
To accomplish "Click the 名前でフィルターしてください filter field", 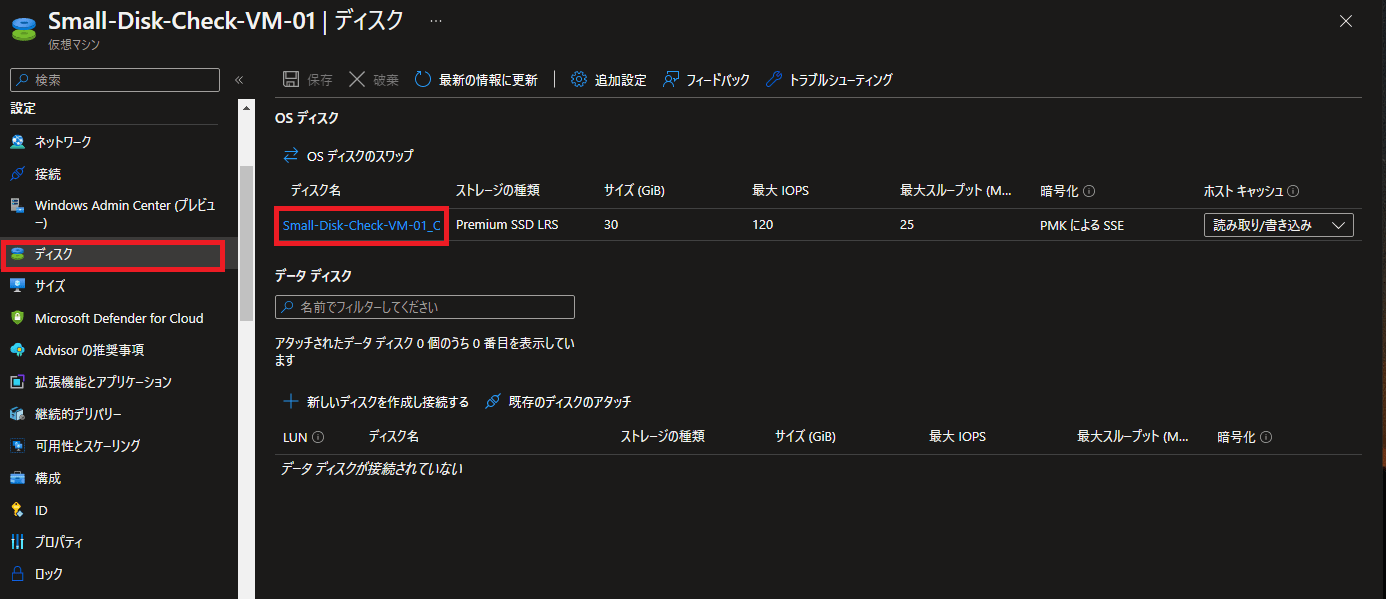I will click(x=425, y=307).
